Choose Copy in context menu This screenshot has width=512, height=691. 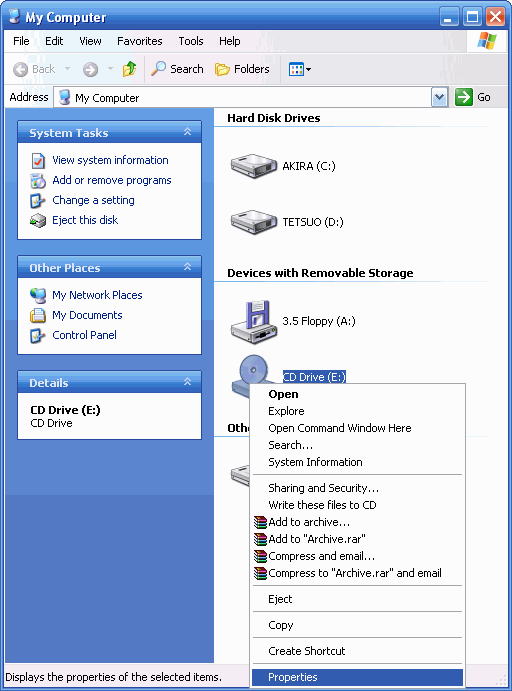(x=357, y=625)
